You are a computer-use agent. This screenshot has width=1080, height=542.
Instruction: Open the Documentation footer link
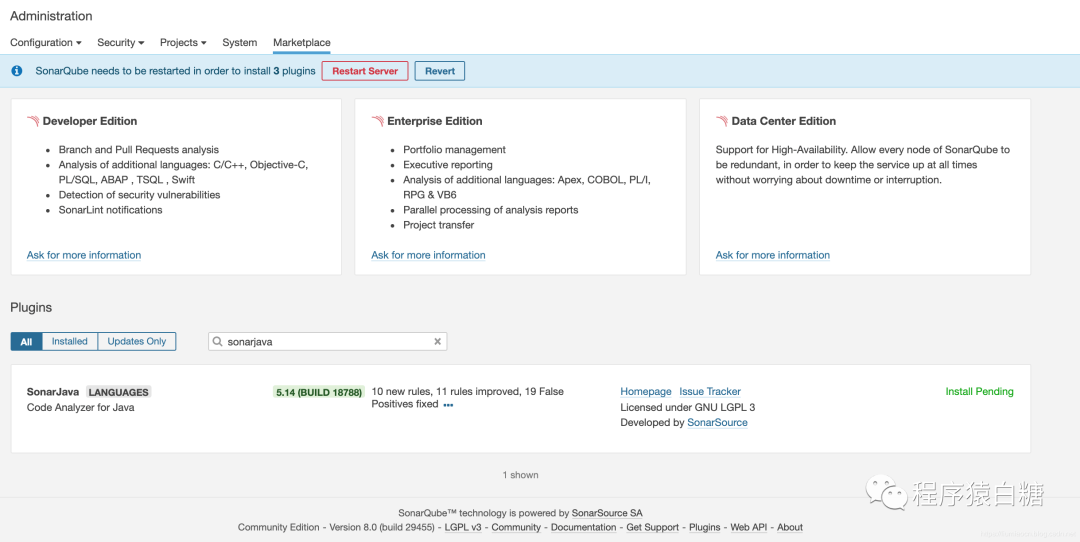[583, 527]
